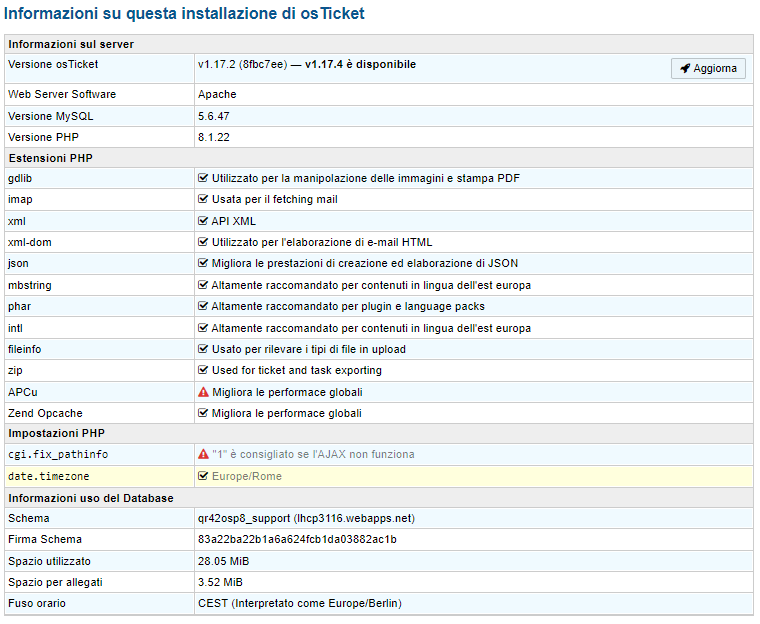This screenshot has height=624, width=760.
Task: Click the imap extension checkmark
Action: point(203,199)
